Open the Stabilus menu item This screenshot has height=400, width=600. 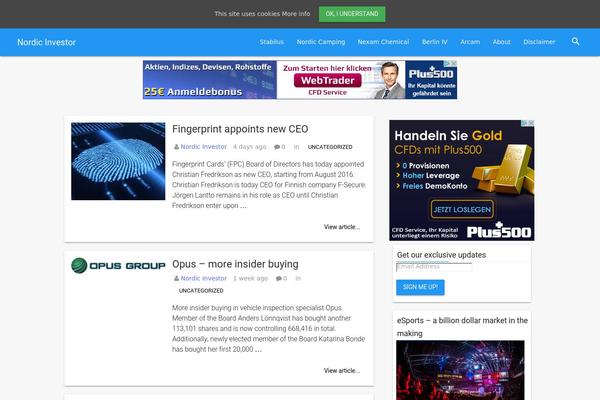click(x=272, y=42)
